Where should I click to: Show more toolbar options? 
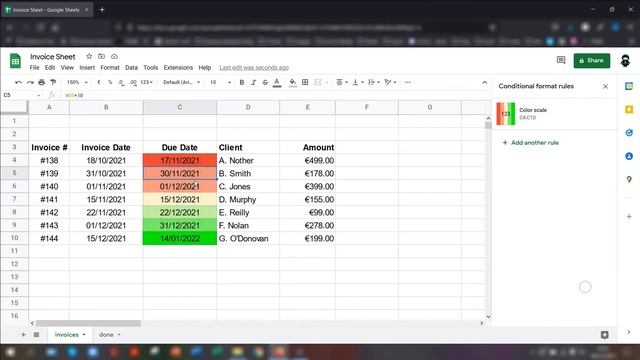[408, 82]
